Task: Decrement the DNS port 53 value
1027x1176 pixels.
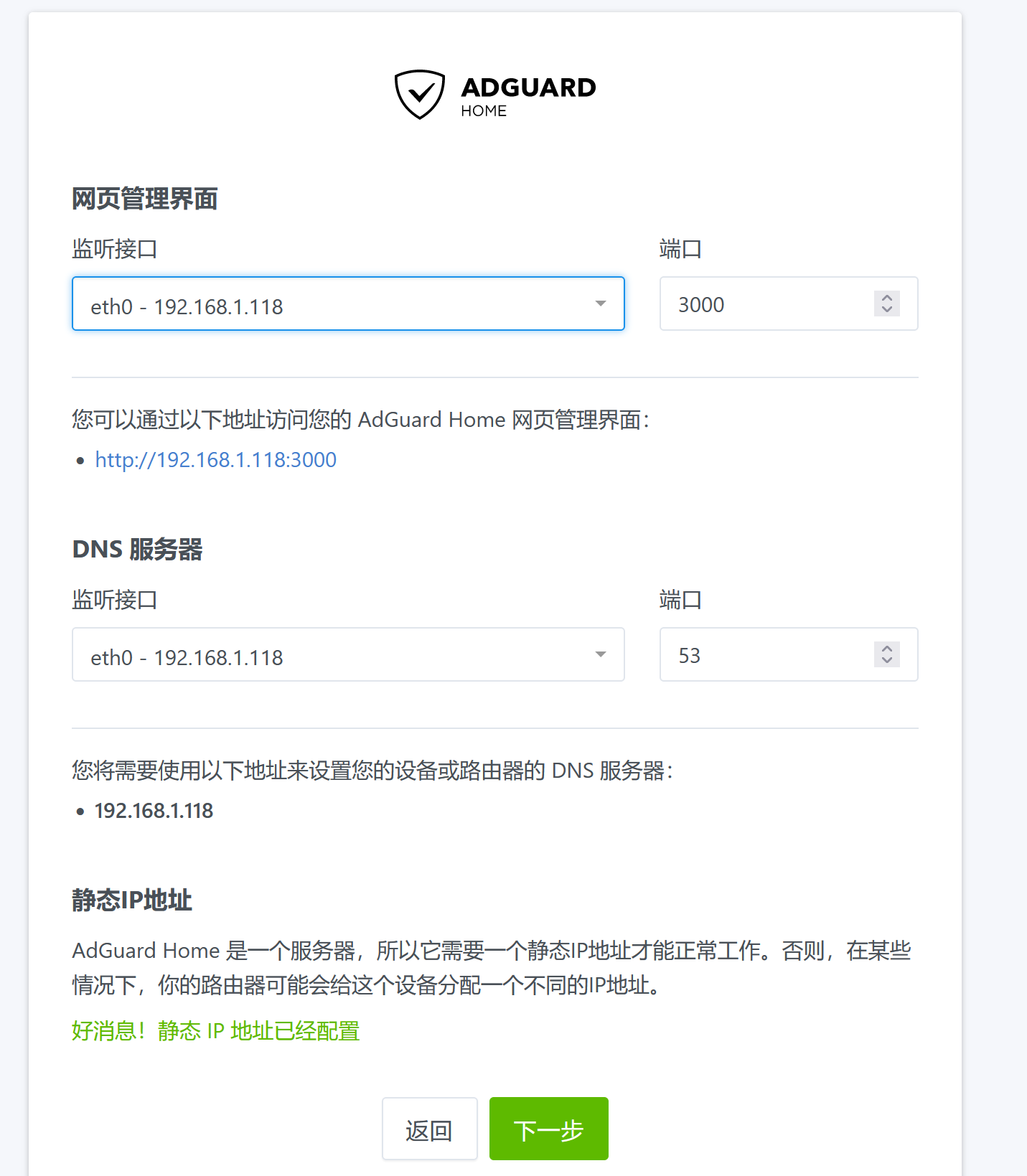Action: click(x=887, y=661)
